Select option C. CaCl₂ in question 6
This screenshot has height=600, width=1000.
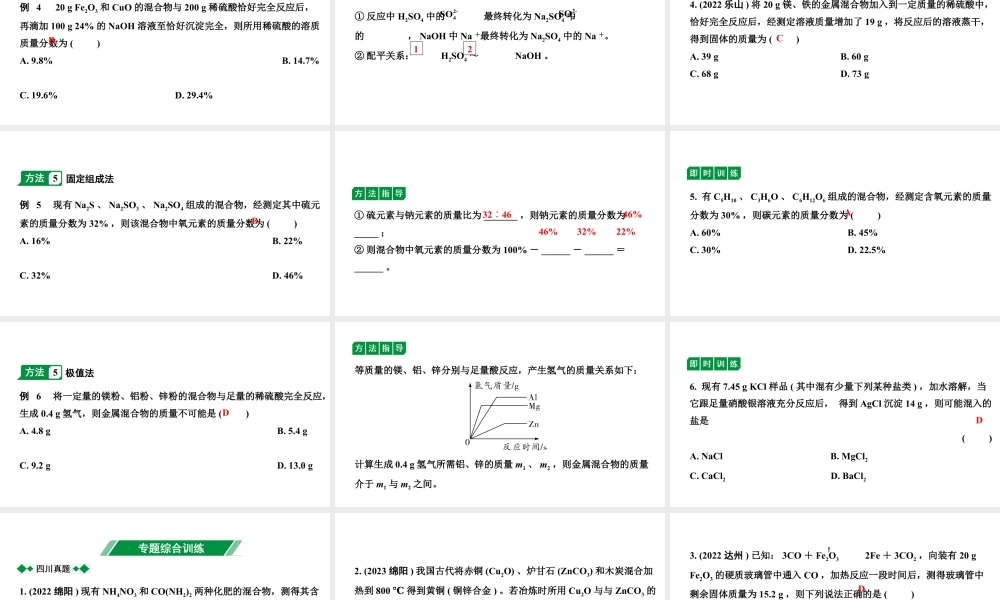707,475
